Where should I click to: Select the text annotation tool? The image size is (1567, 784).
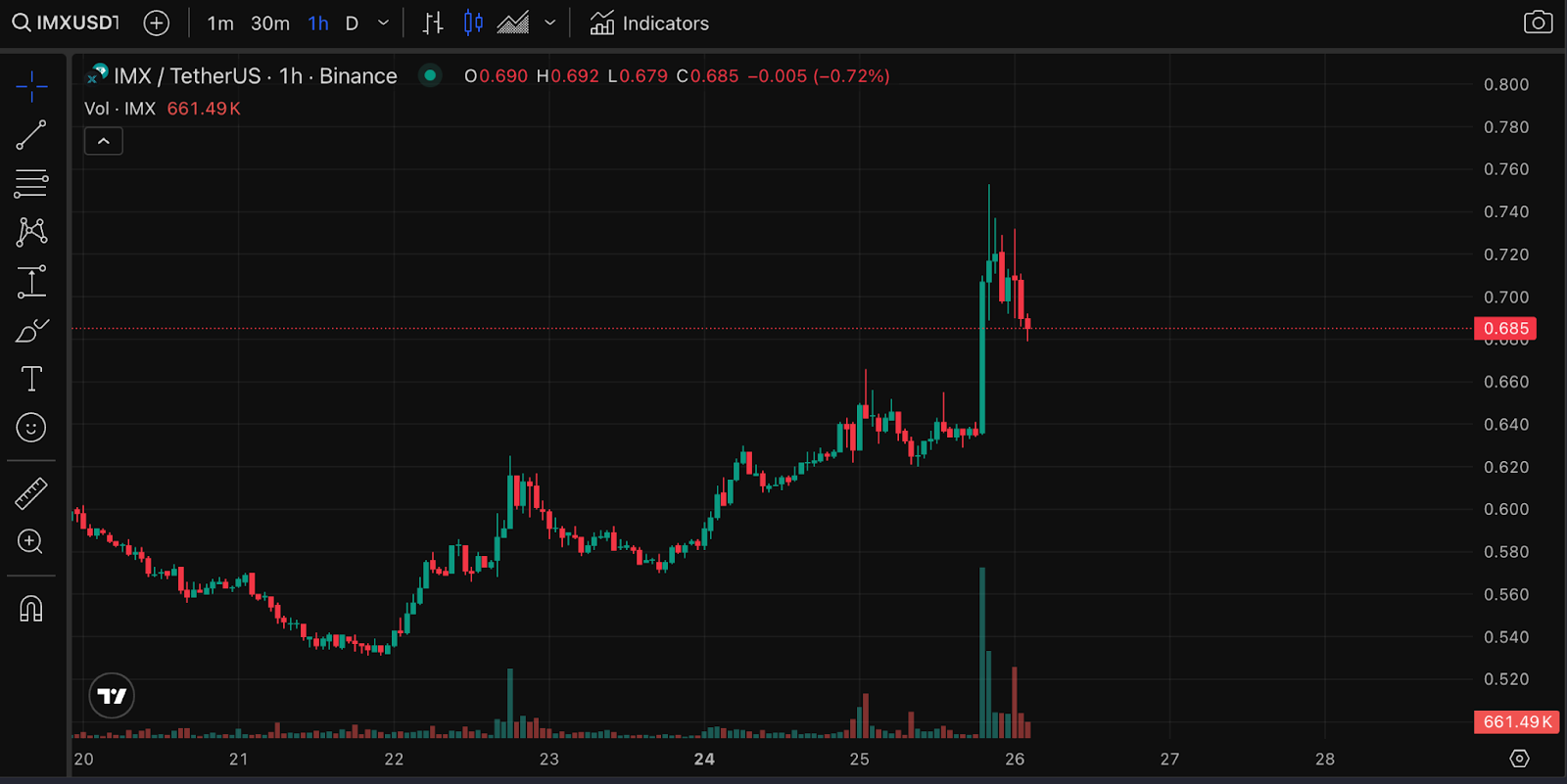(x=31, y=379)
